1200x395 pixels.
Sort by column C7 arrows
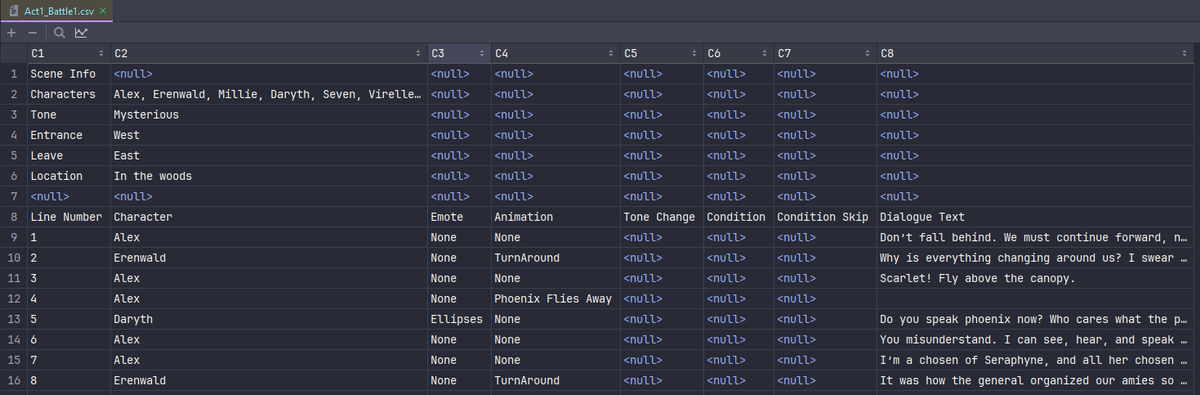[866, 53]
